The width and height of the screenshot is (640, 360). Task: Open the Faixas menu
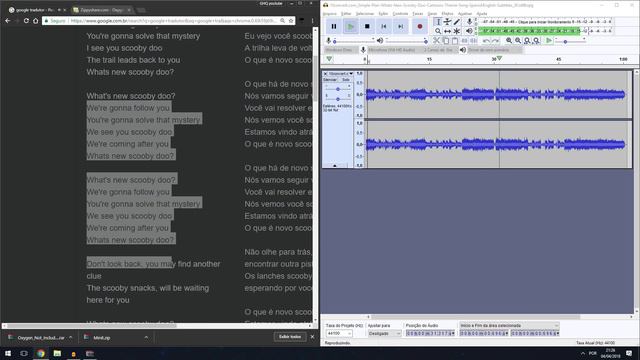click(x=418, y=13)
